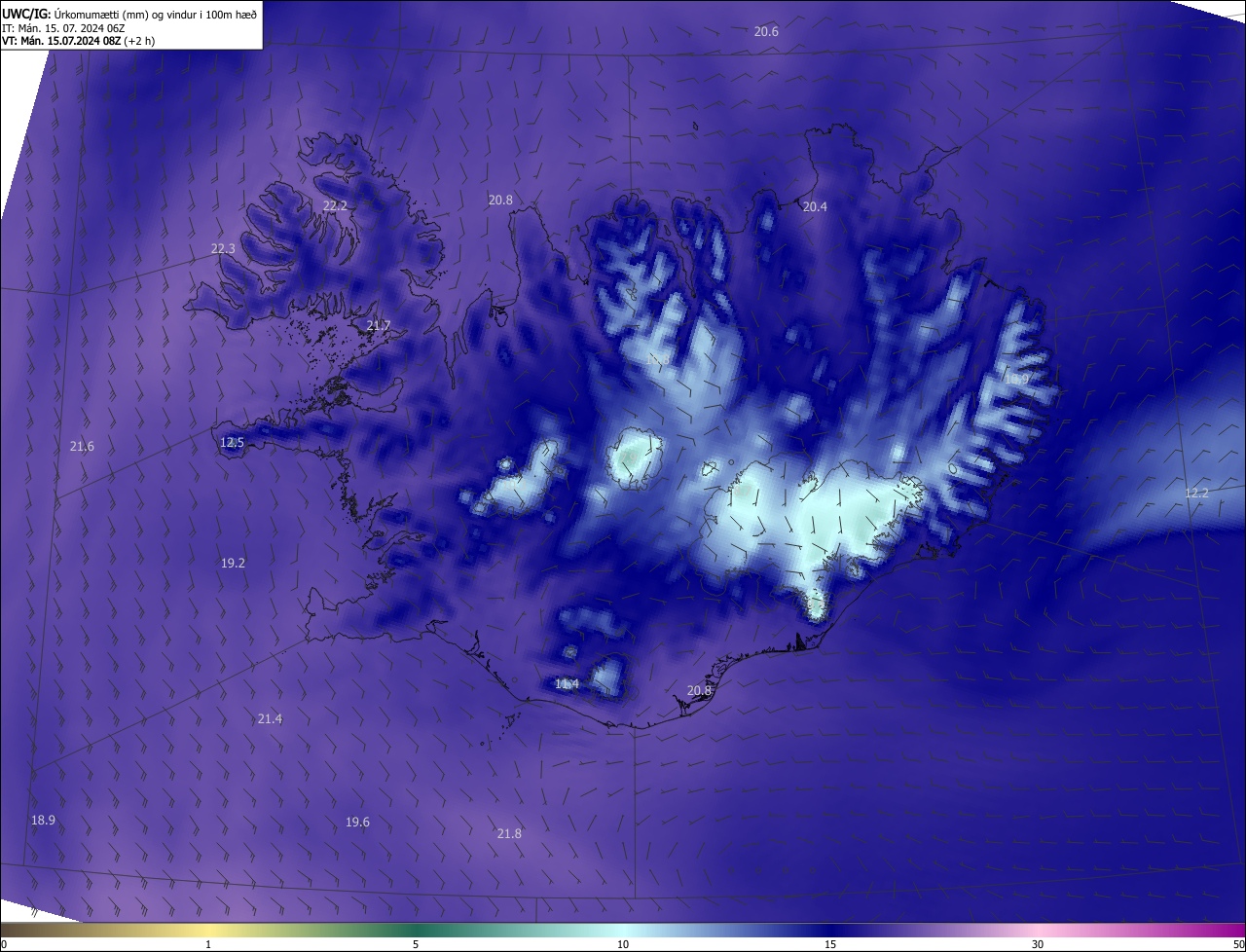This screenshot has width=1246, height=952.
Task: Click the 20.4 value label
Action: (815, 206)
